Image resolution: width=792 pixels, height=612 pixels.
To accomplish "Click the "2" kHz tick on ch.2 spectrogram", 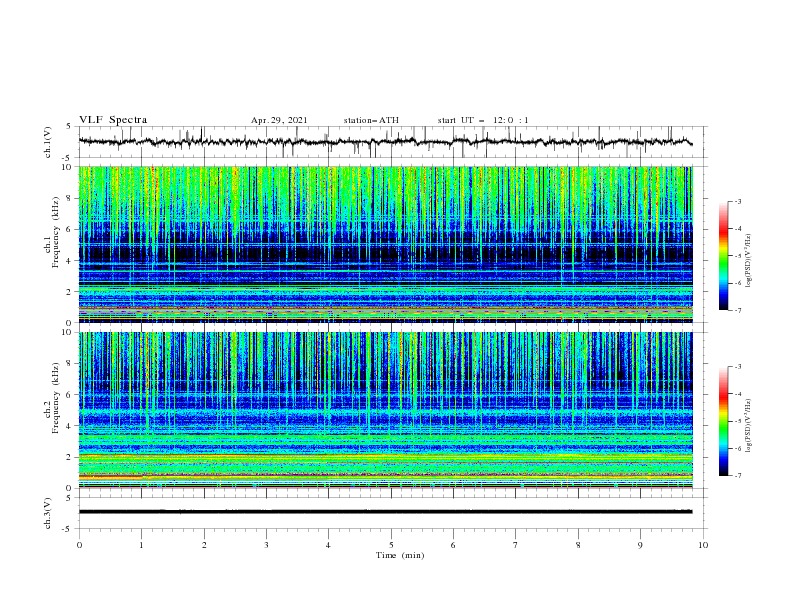I will (70, 457).
